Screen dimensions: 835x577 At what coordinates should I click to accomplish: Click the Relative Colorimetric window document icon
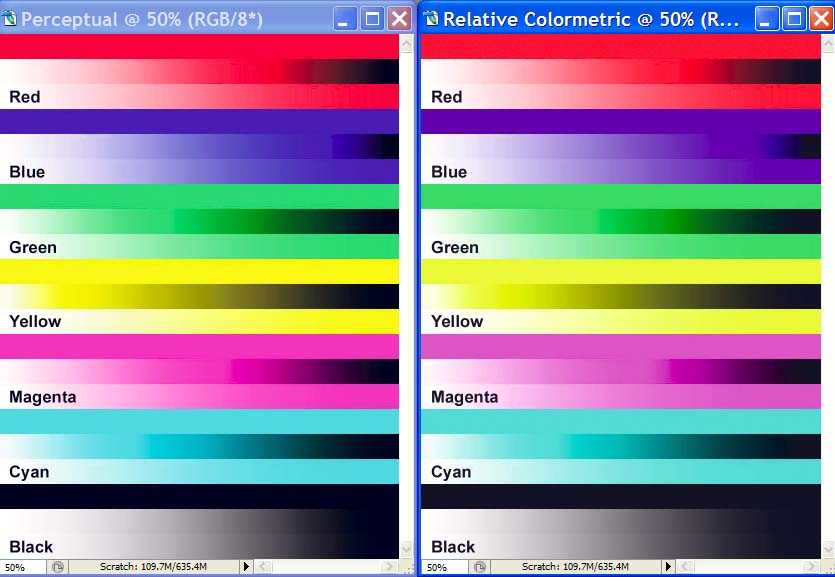[431, 19]
